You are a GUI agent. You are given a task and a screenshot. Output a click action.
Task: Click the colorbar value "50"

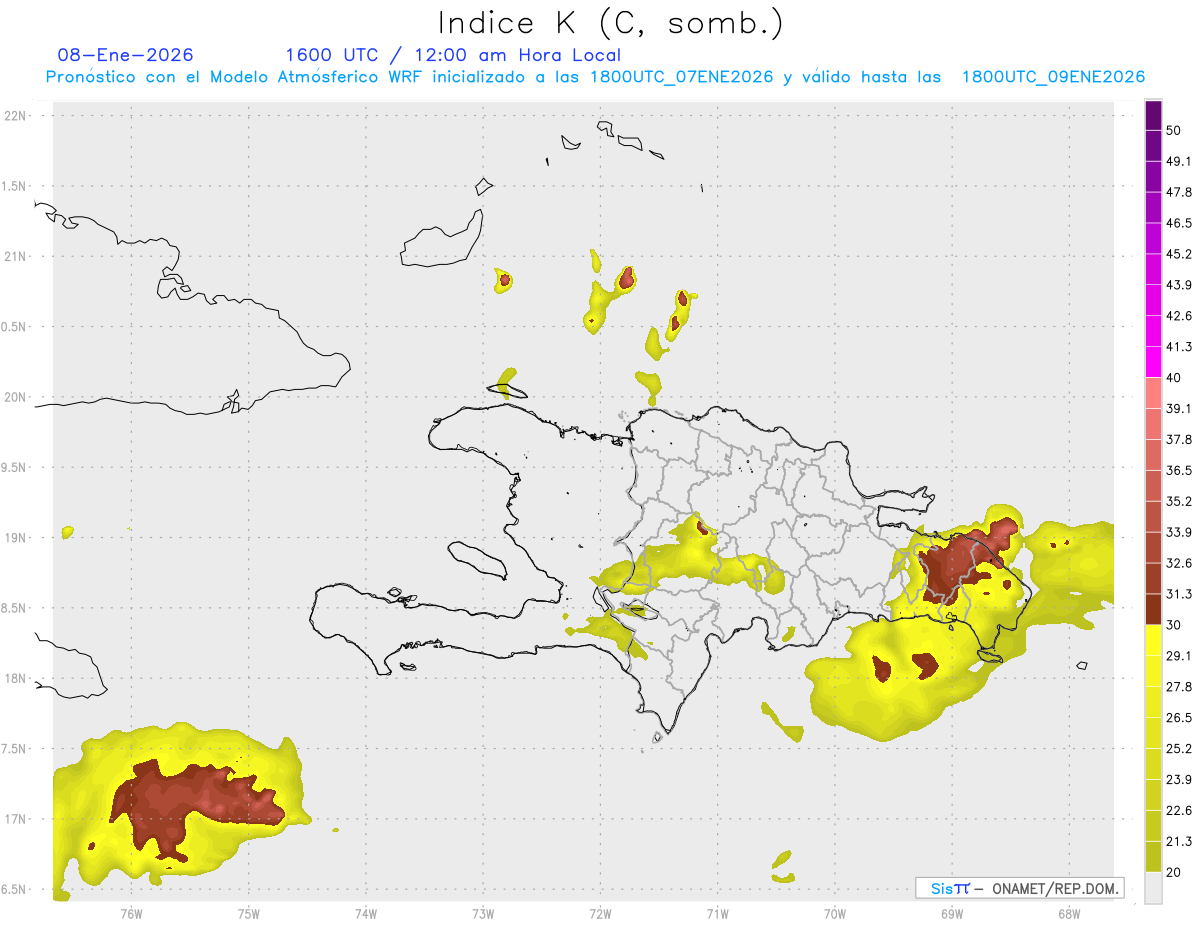tap(1174, 130)
